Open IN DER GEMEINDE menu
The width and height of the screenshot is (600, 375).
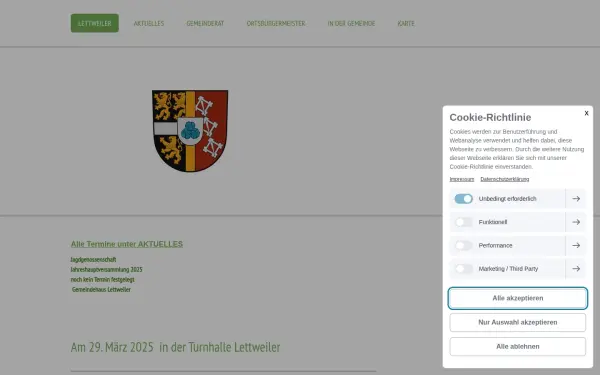pos(351,23)
